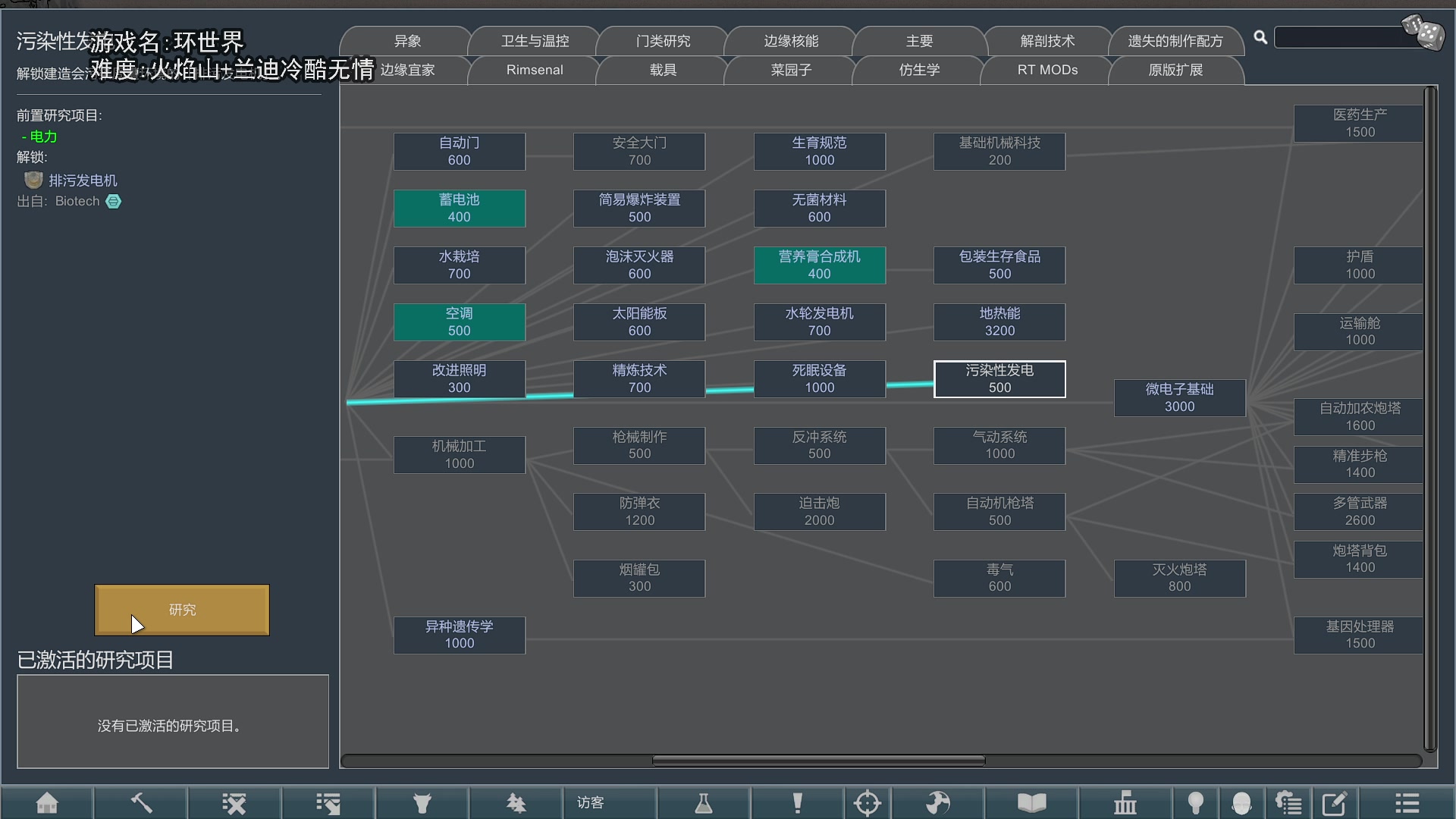Select the 灭火炮塔 800 research node

point(1179,579)
